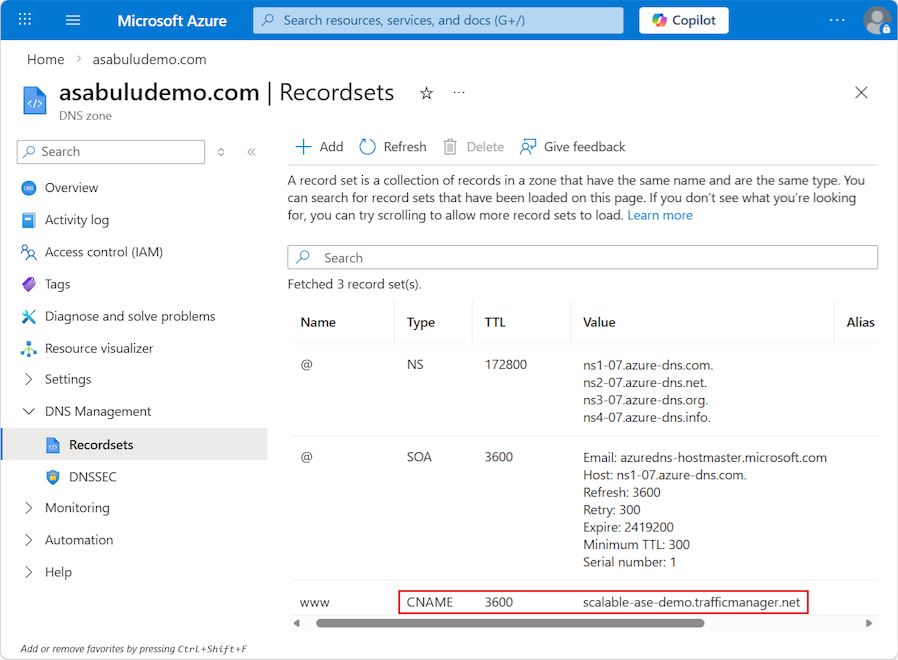This screenshot has height=660, width=898.
Task: Click the horizontal scrollbar thumb
Action: (510, 623)
